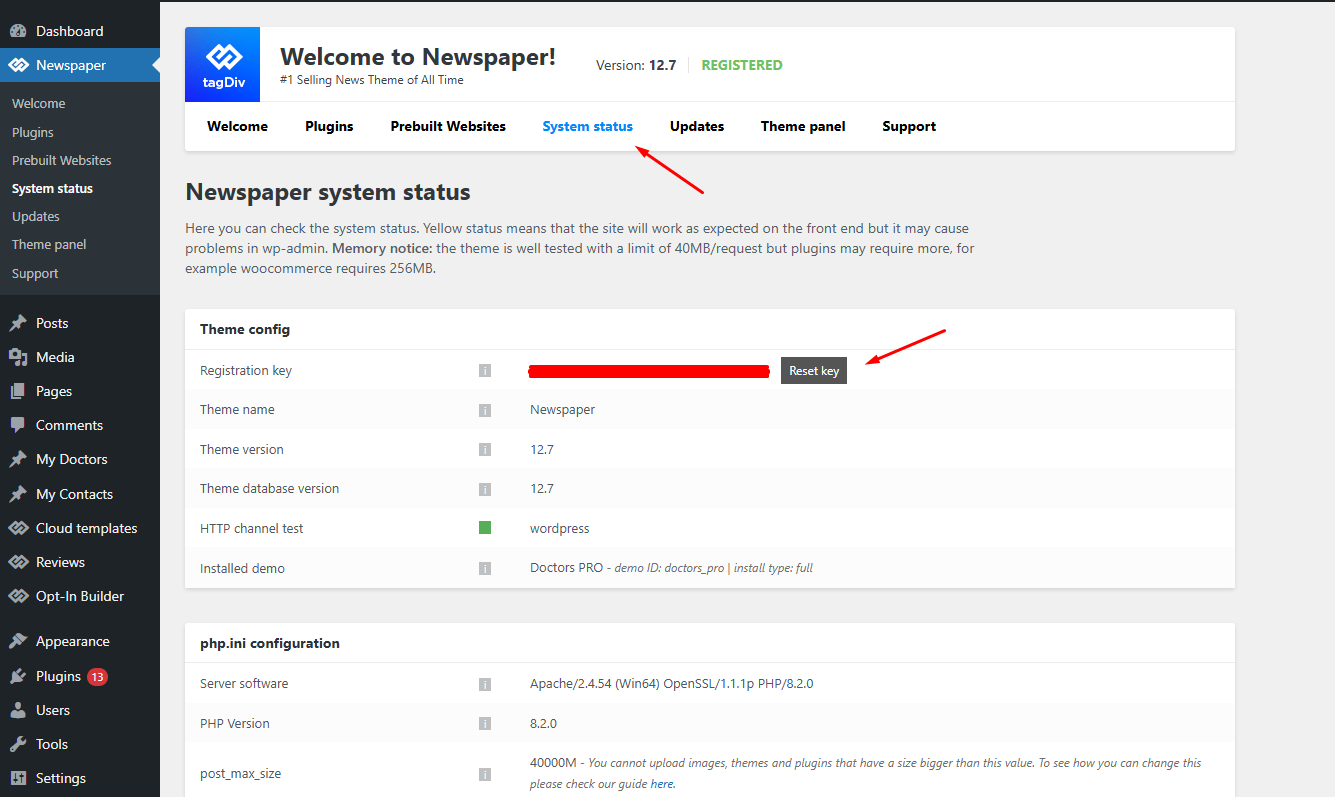This screenshot has height=797, width=1335.
Task: Open the Theme panel tab
Action: coord(803,126)
